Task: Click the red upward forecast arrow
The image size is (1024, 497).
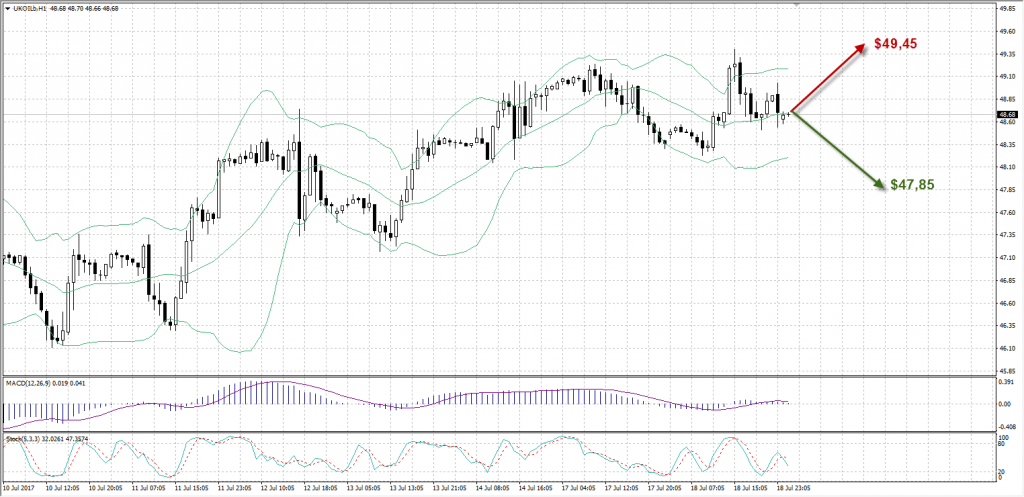Action: (828, 78)
